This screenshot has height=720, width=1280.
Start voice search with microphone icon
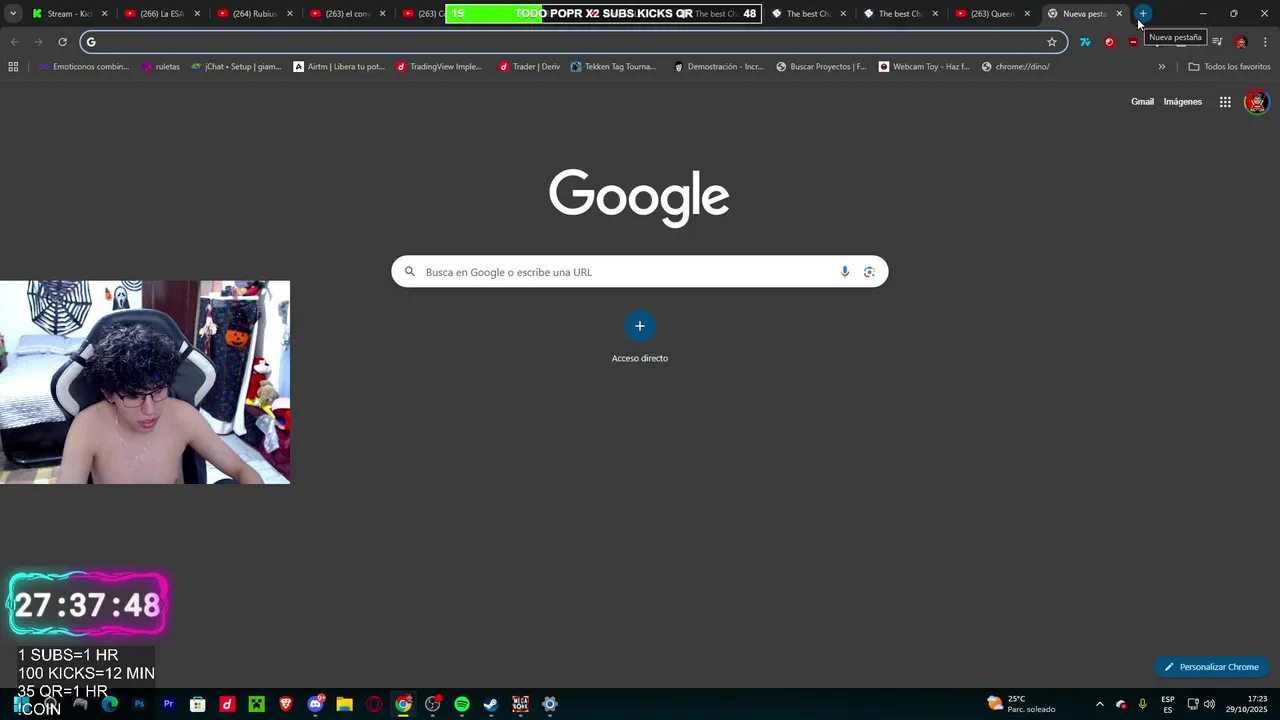point(845,272)
